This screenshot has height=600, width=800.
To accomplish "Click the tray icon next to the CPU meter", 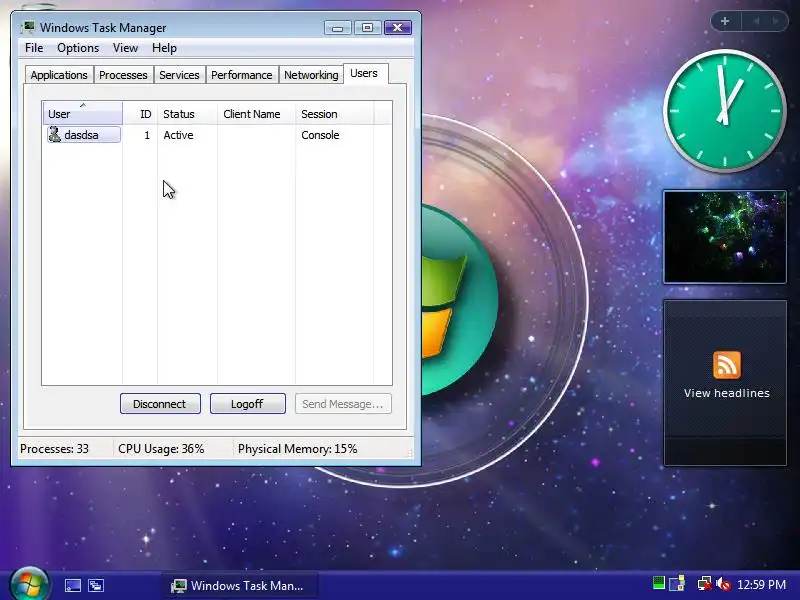I will 677,583.
